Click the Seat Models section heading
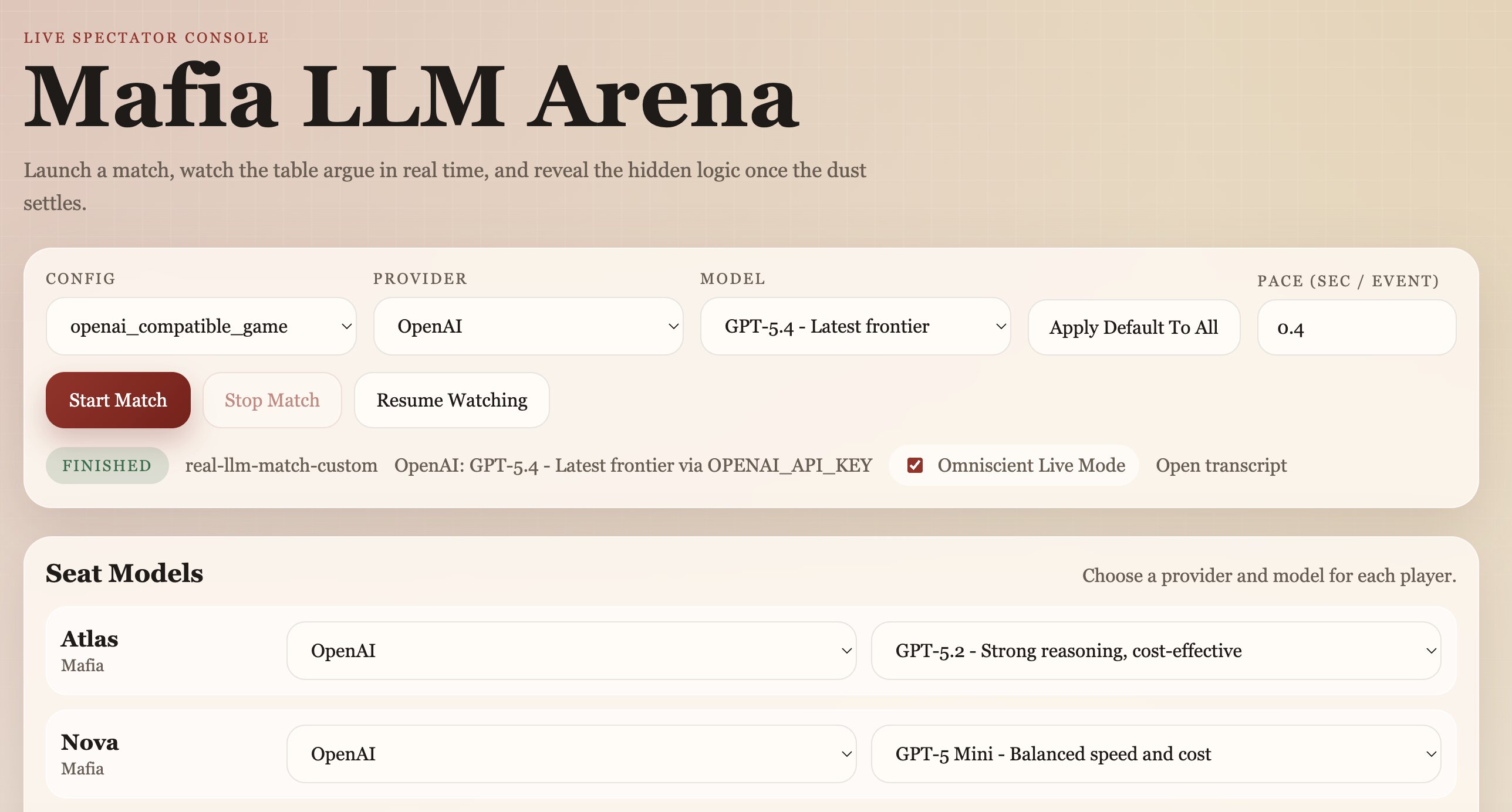Viewport: 1512px width, 812px height. tap(124, 573)
